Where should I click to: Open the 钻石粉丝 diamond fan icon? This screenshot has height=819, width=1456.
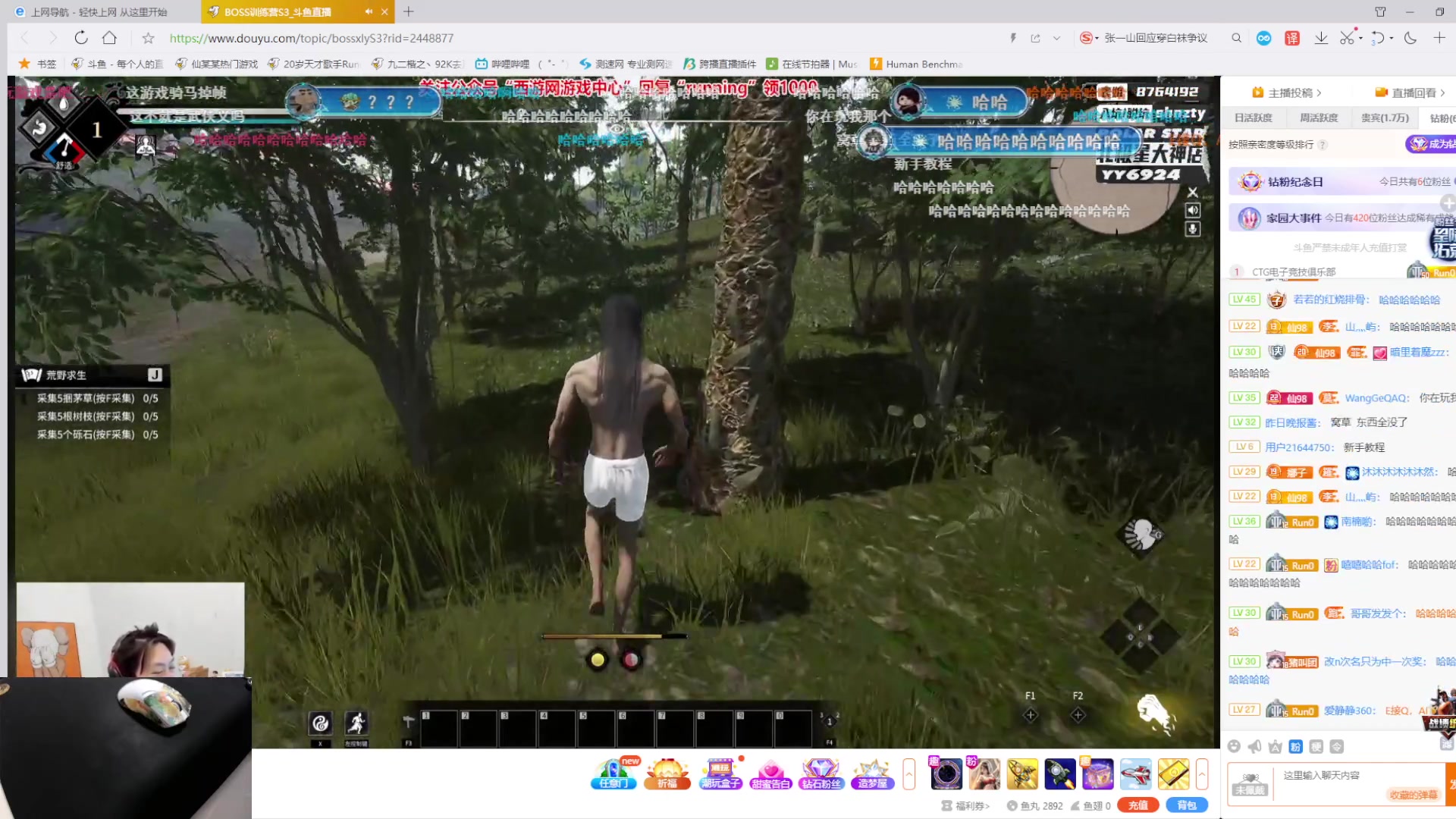[821, 774]
